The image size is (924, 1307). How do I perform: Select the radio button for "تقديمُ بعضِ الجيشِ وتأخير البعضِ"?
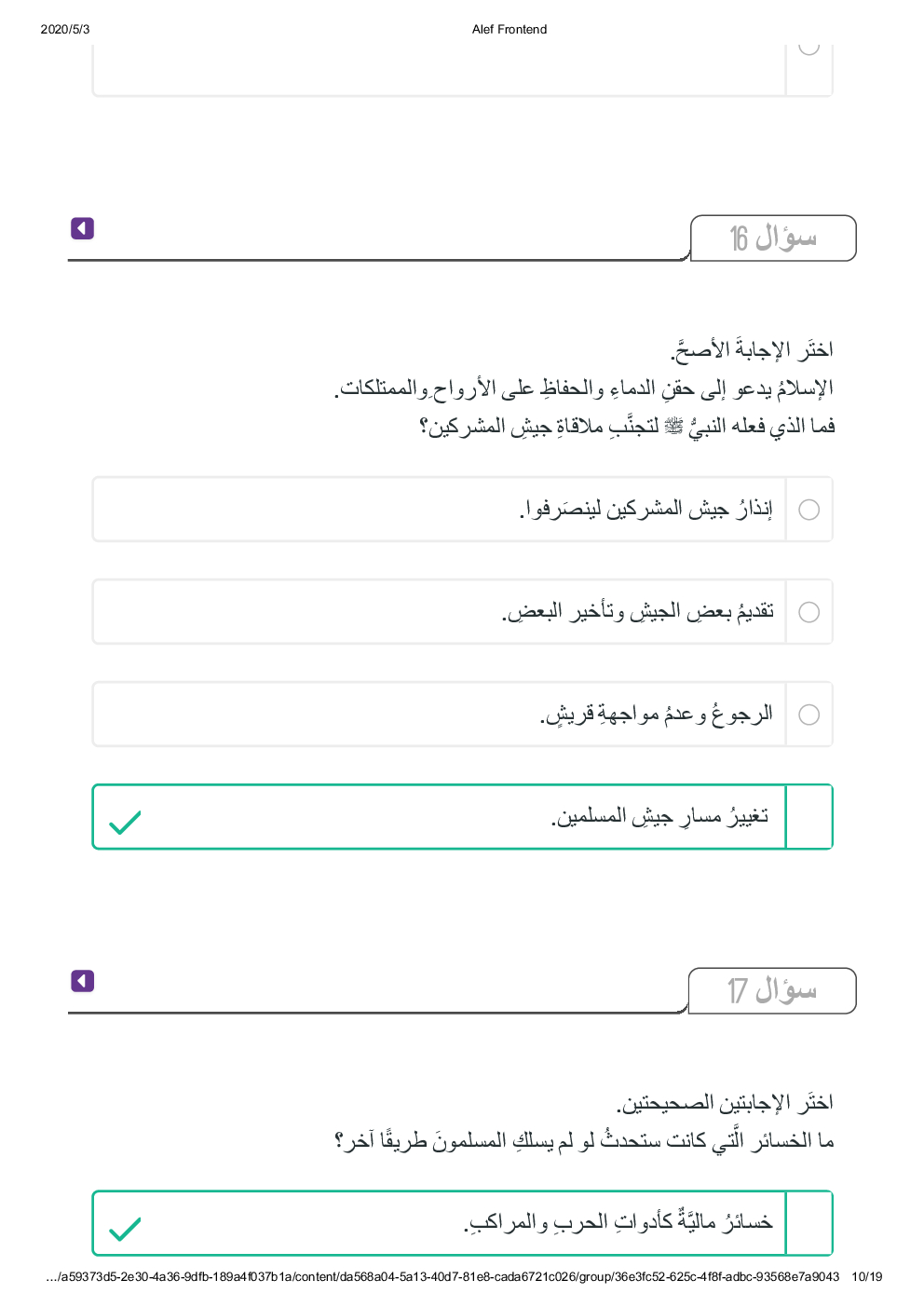809,612
